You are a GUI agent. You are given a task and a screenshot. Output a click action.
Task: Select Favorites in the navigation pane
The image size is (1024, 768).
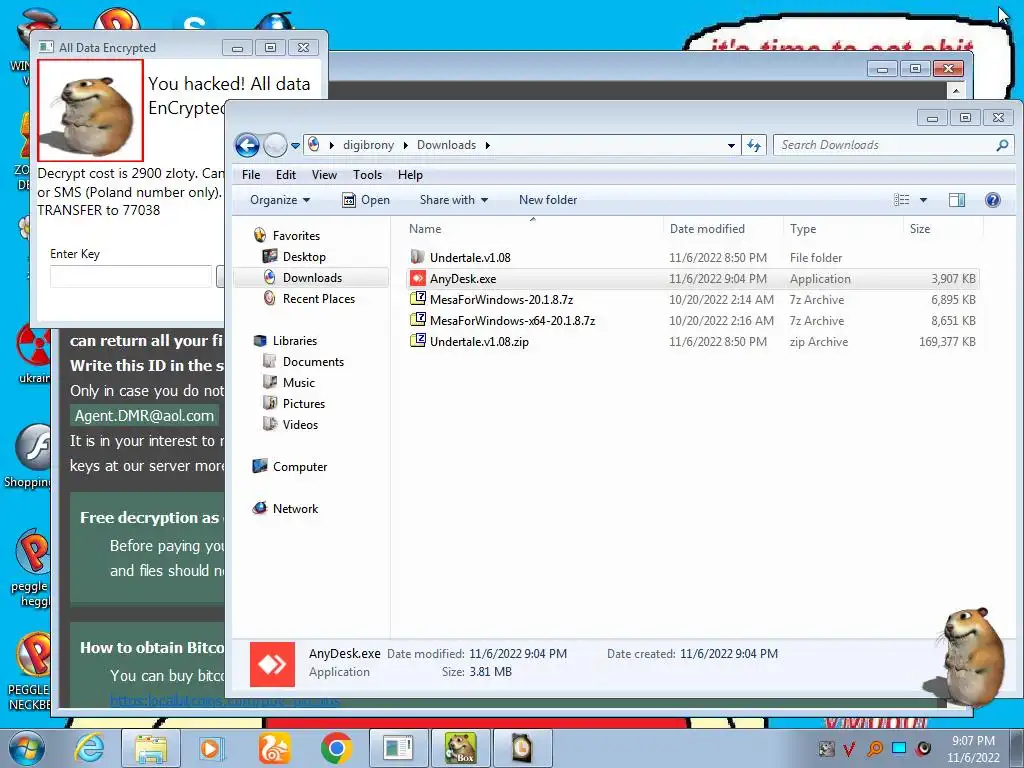[x=296, y=236]
